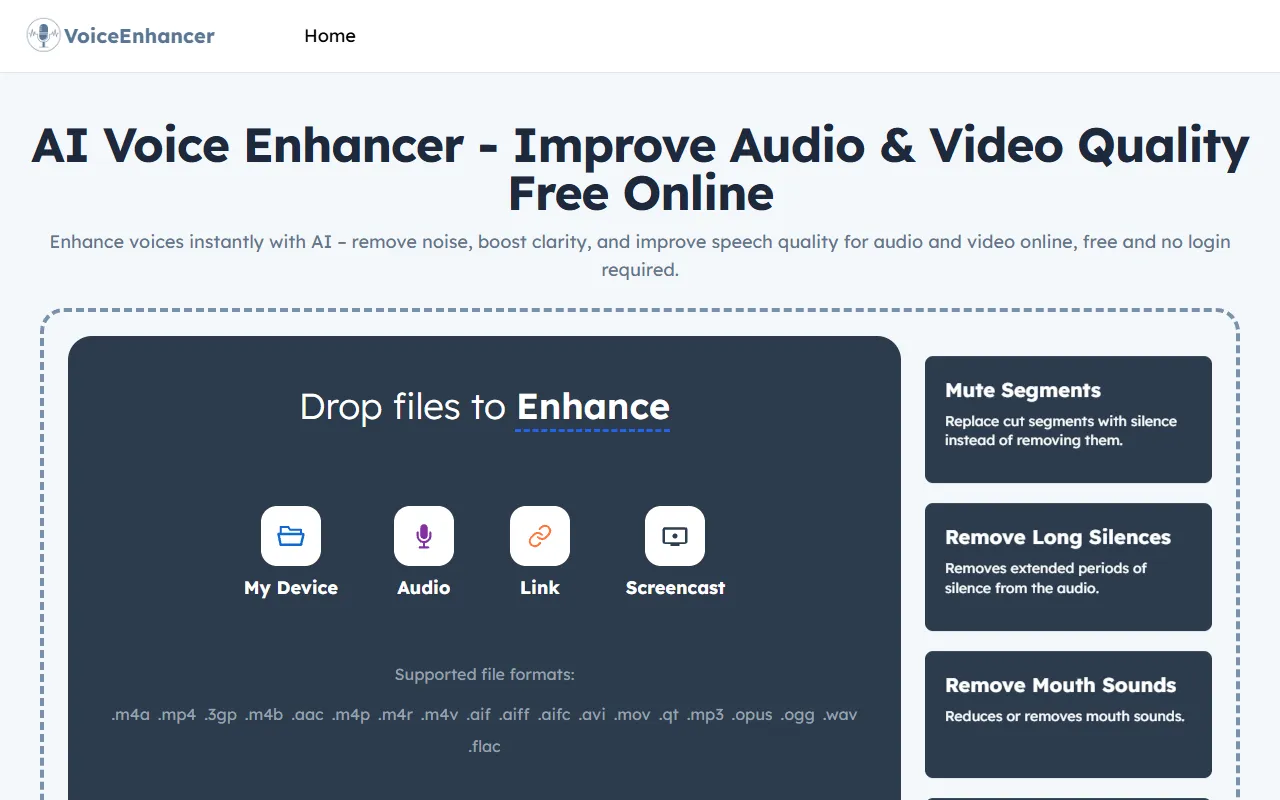1280x800 pixels.
Task: Toggle the Mute Segments option card
Action: [x=1068, y=419]
